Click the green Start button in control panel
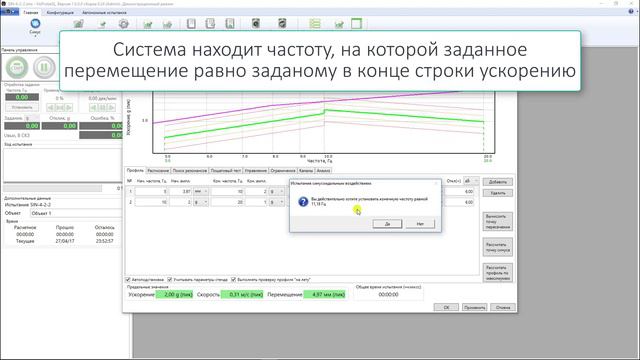 point(17,67)
